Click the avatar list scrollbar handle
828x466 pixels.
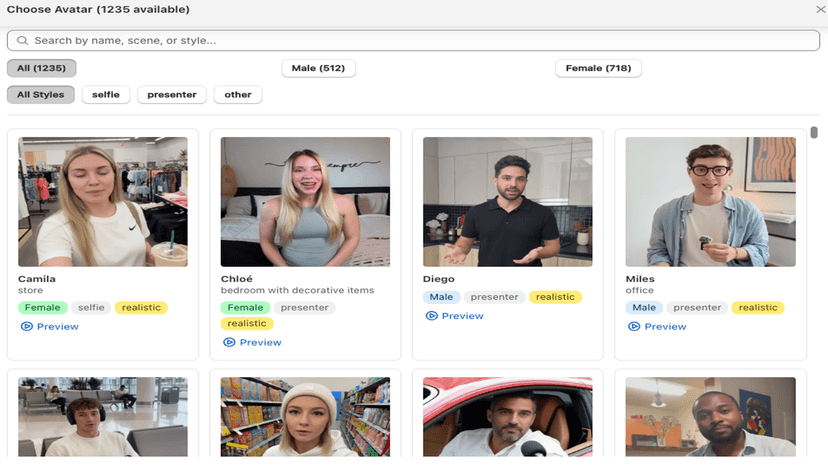pos(814,132)
